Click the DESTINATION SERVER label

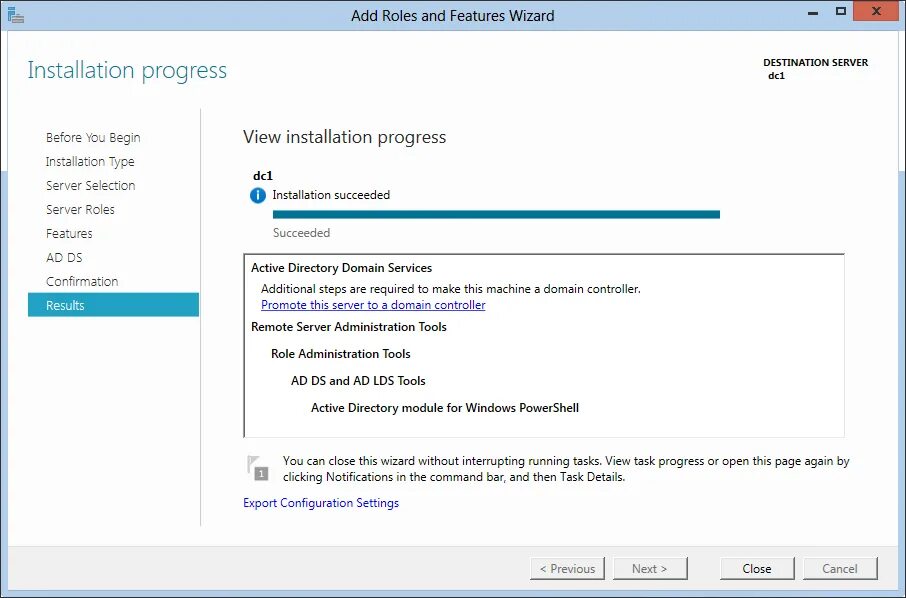click(815, 62)
